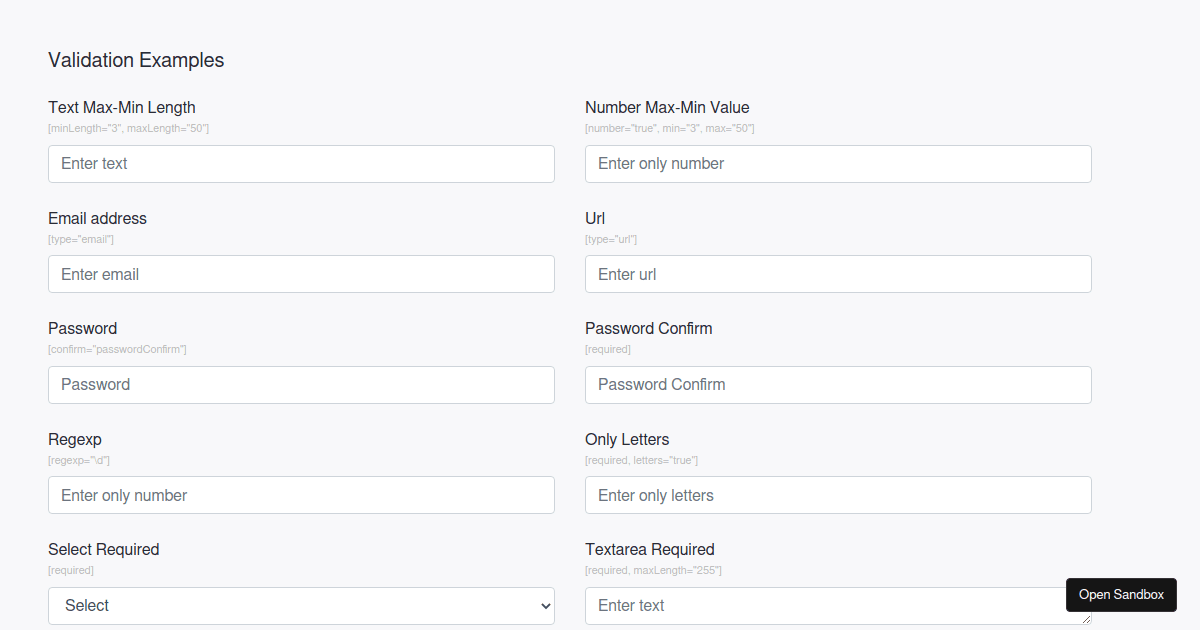Click the Only Letters section label
The height and width of the screenshot is (630, 1200).
click(x=627, y=439)
